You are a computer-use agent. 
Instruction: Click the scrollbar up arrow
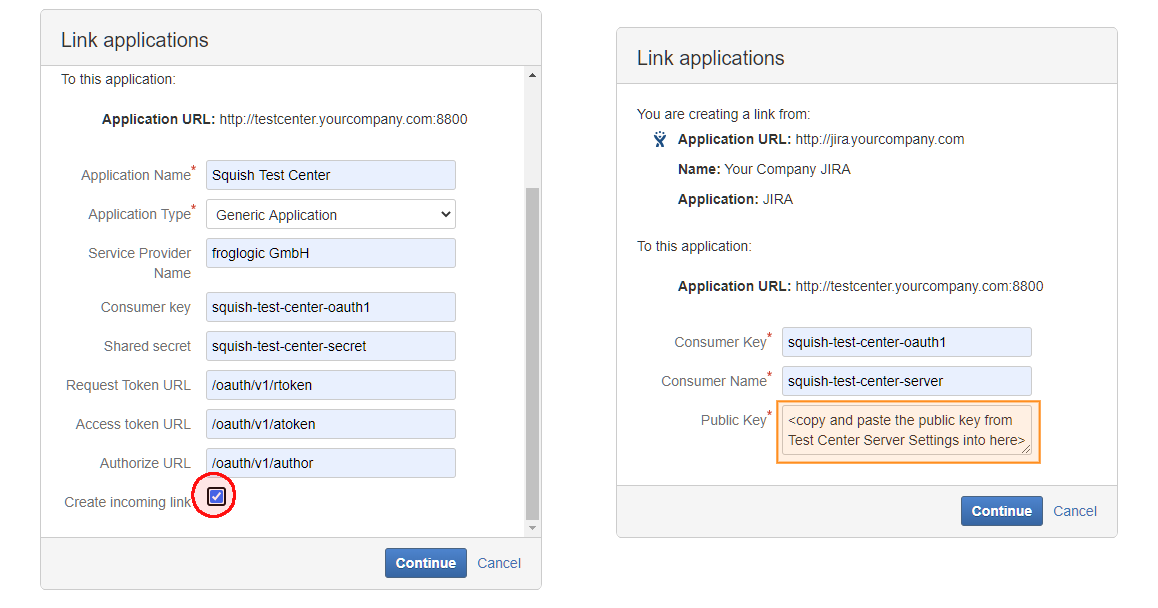click(x=532, y=76)
